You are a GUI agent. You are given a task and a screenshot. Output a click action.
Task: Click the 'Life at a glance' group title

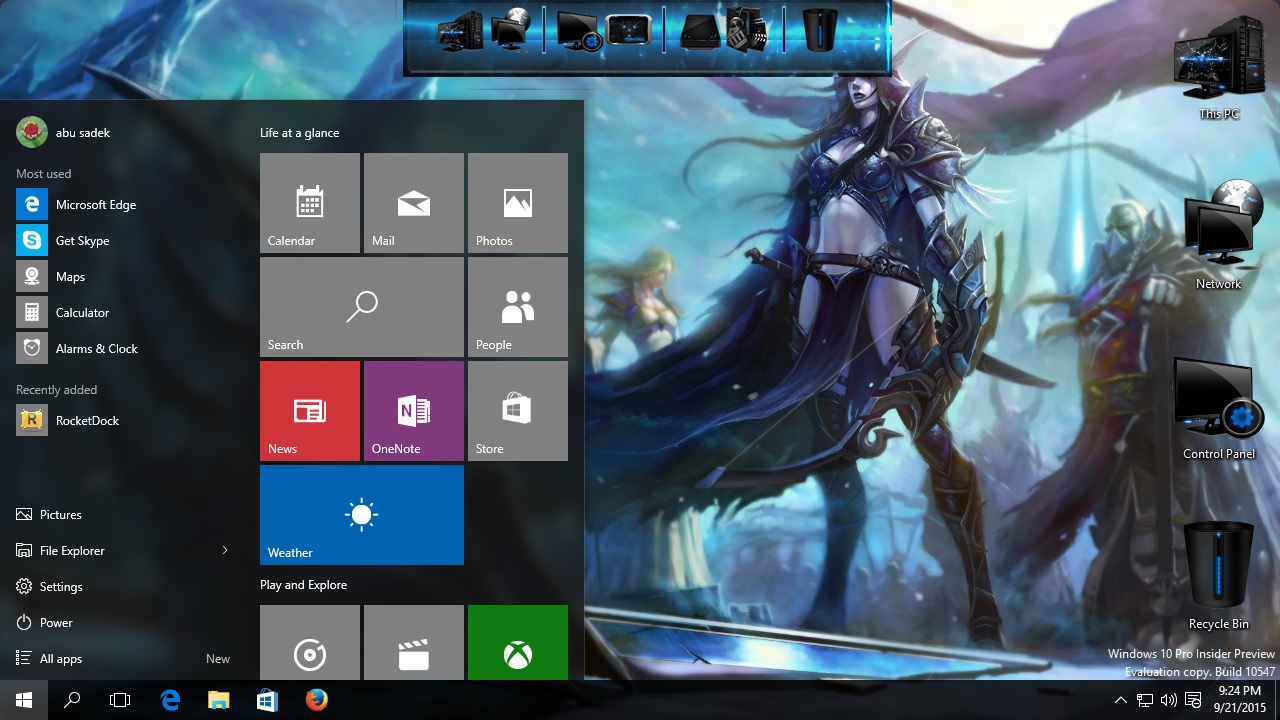coord(300,133)
